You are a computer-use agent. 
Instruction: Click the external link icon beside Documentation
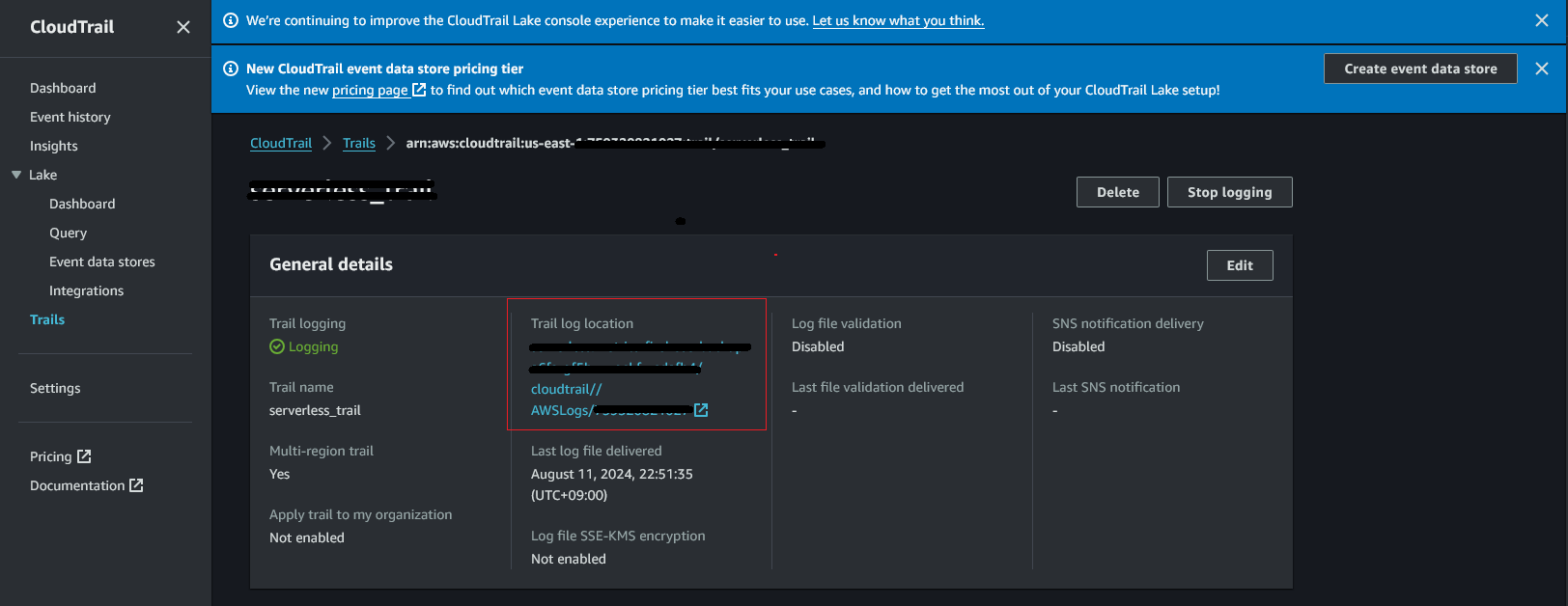[136, 485]
